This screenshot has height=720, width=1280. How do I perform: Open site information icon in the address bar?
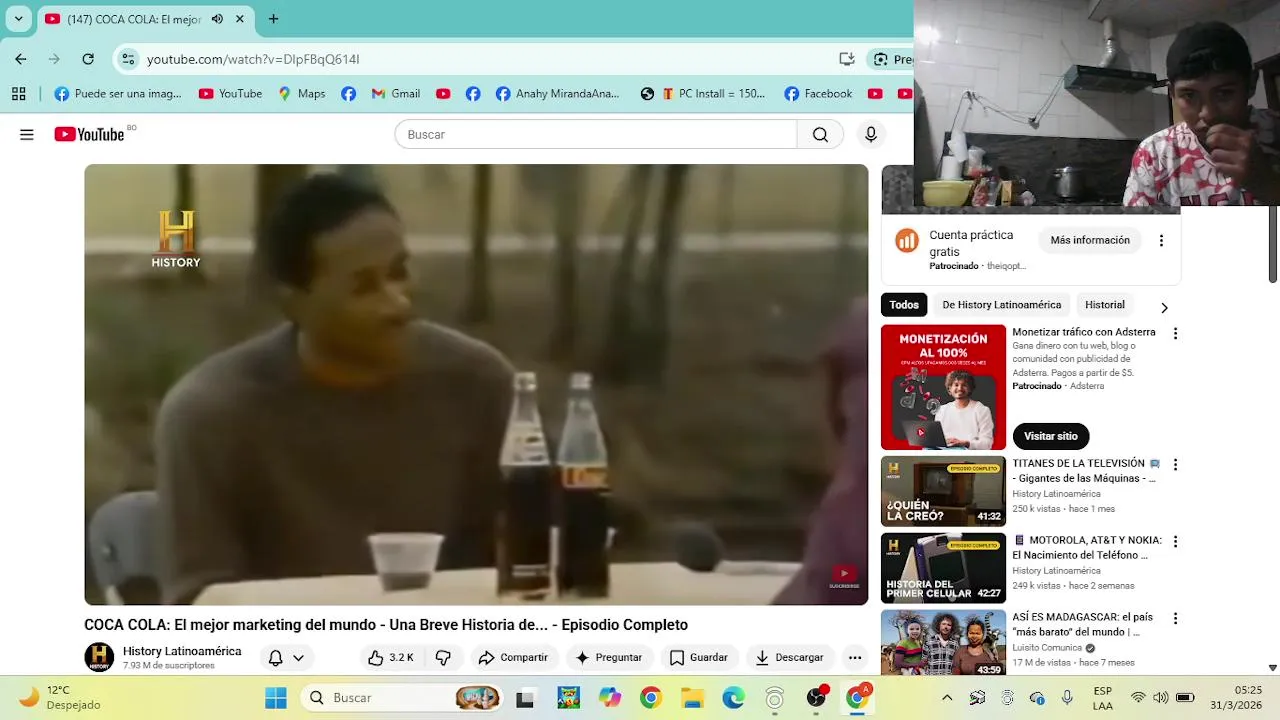(x=128, y=59)
